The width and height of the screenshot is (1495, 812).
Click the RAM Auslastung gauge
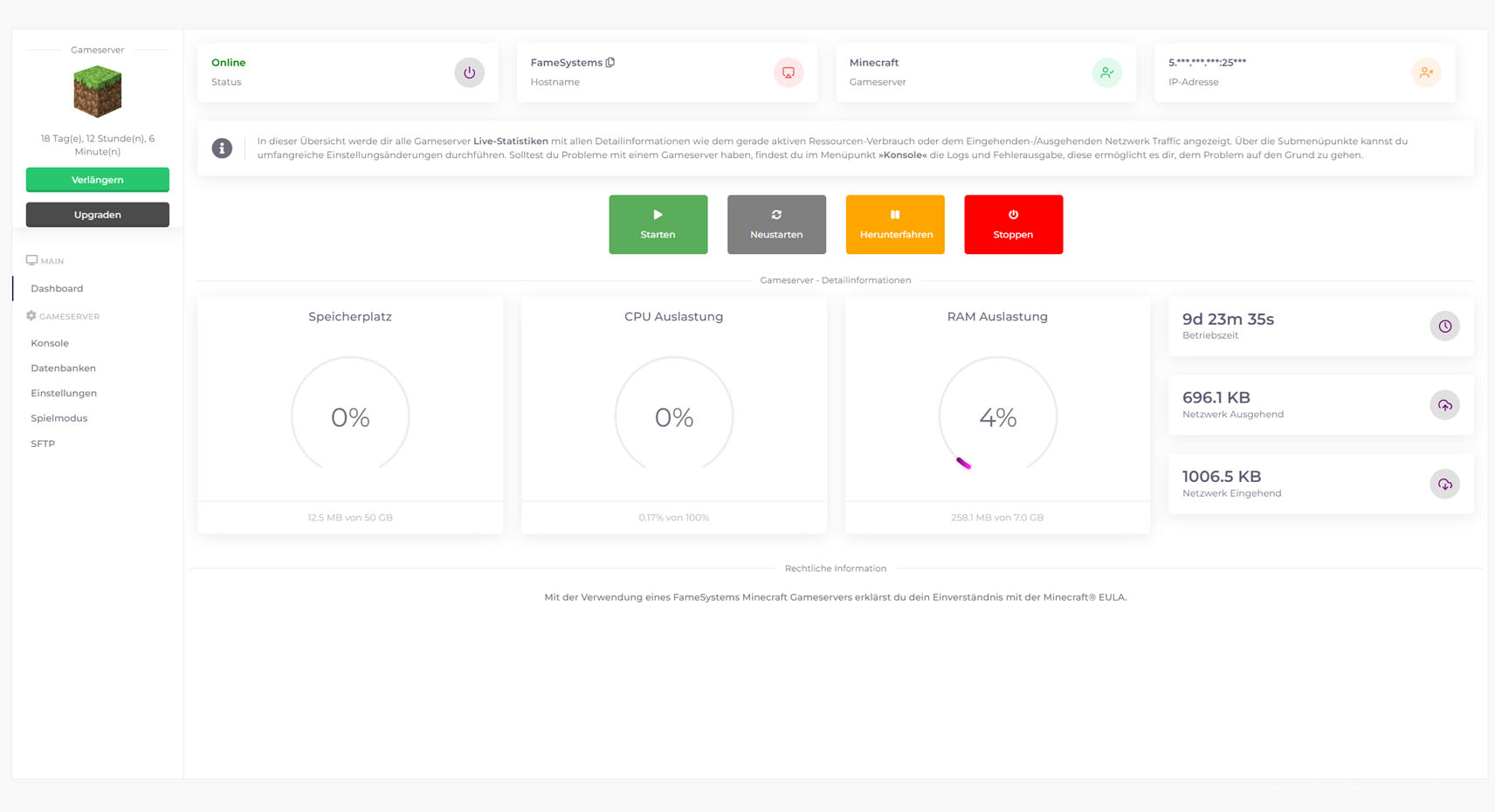click(997, 416)
